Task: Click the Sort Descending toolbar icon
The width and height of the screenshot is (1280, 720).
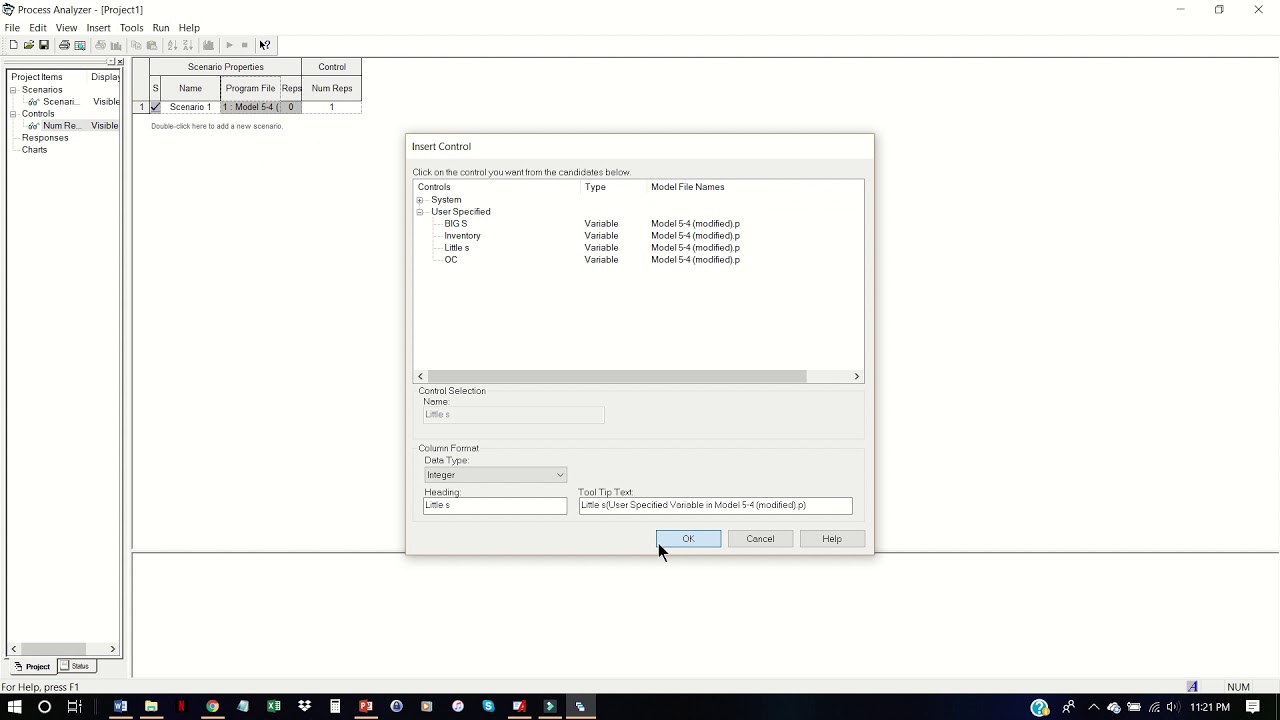Action: 187,45
